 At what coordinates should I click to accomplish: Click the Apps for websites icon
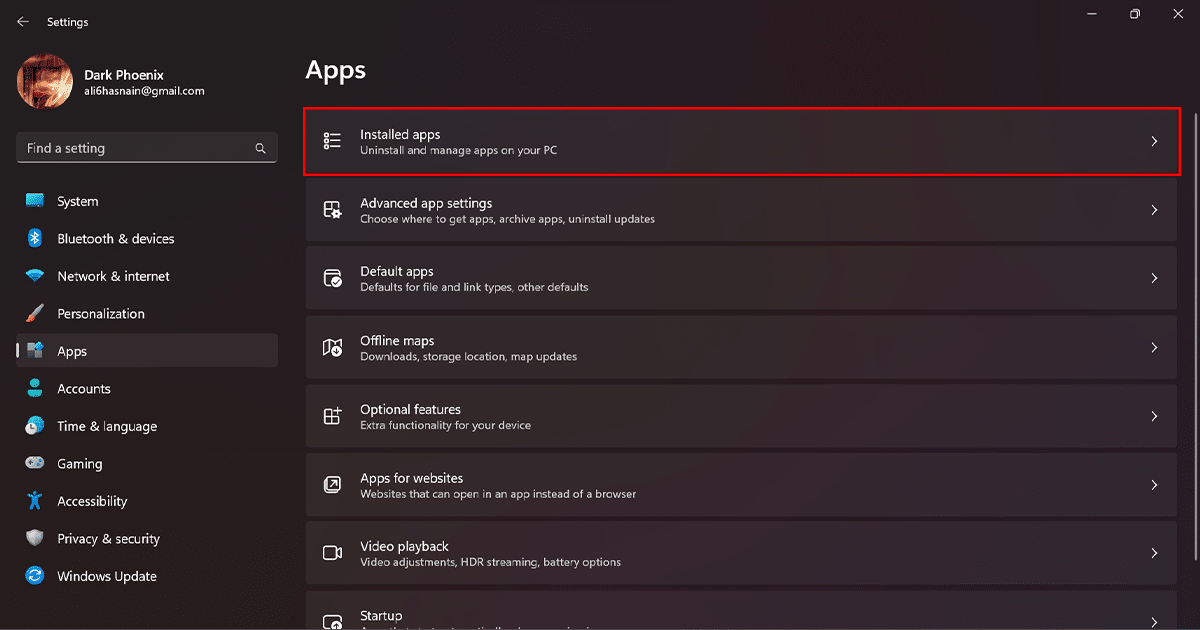[x=332, y=485]
